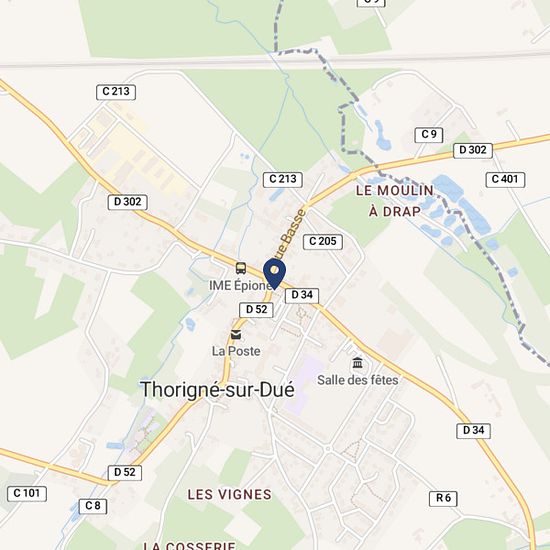The image size is (550, 550).
Task: Click the La Cosserie locality label
Action: click(189, 545)
